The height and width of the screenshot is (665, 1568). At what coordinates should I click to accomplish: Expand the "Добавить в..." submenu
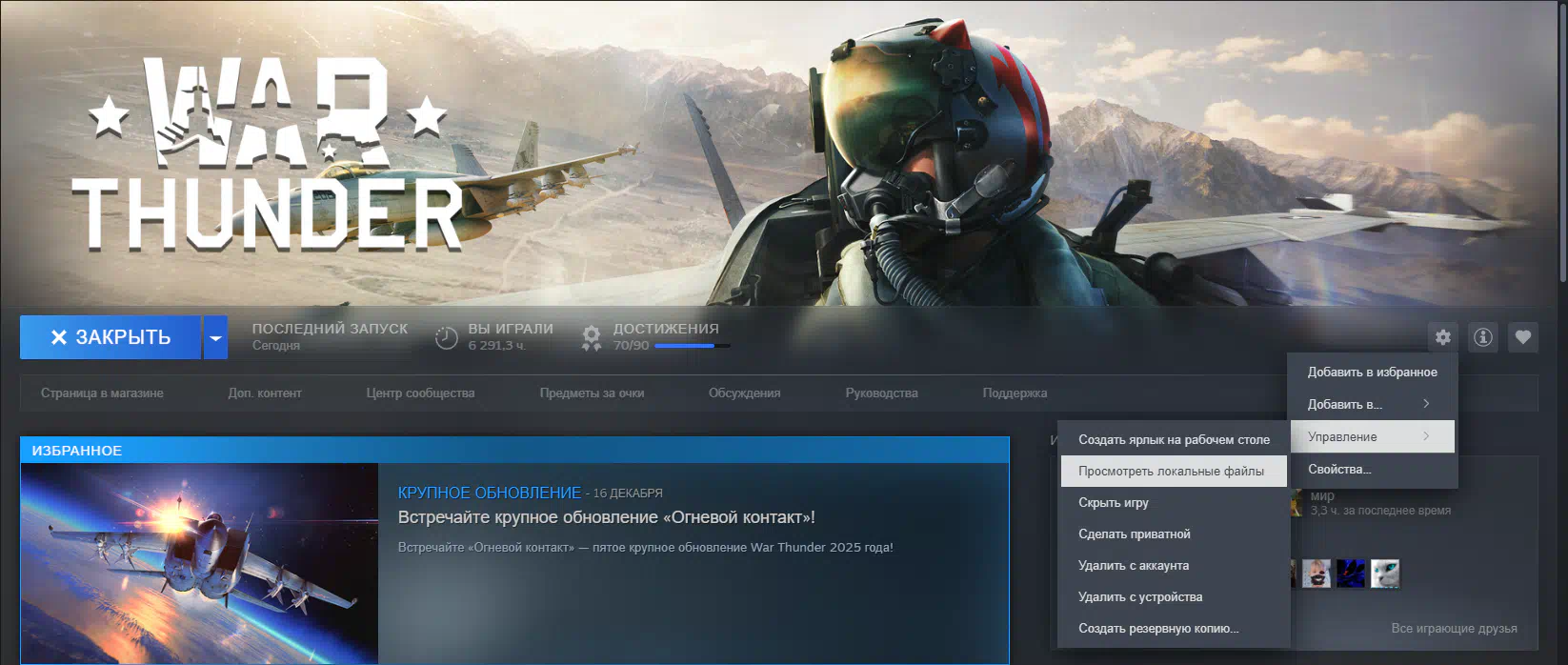[x=1372, y=405]
